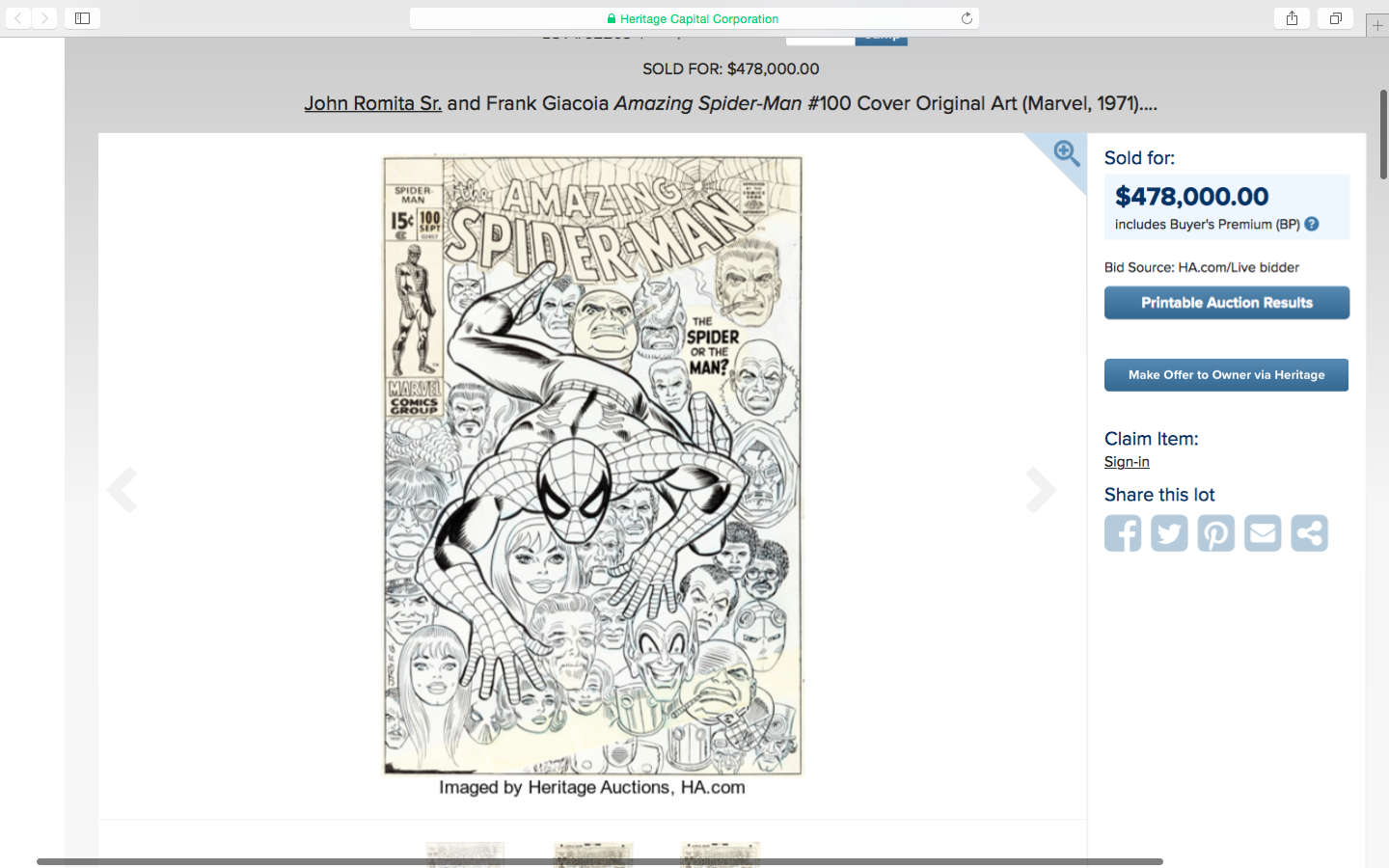
Task: Click the "SOLD FOR: $478,000.00" heading text
Action: tap(731, 68)
